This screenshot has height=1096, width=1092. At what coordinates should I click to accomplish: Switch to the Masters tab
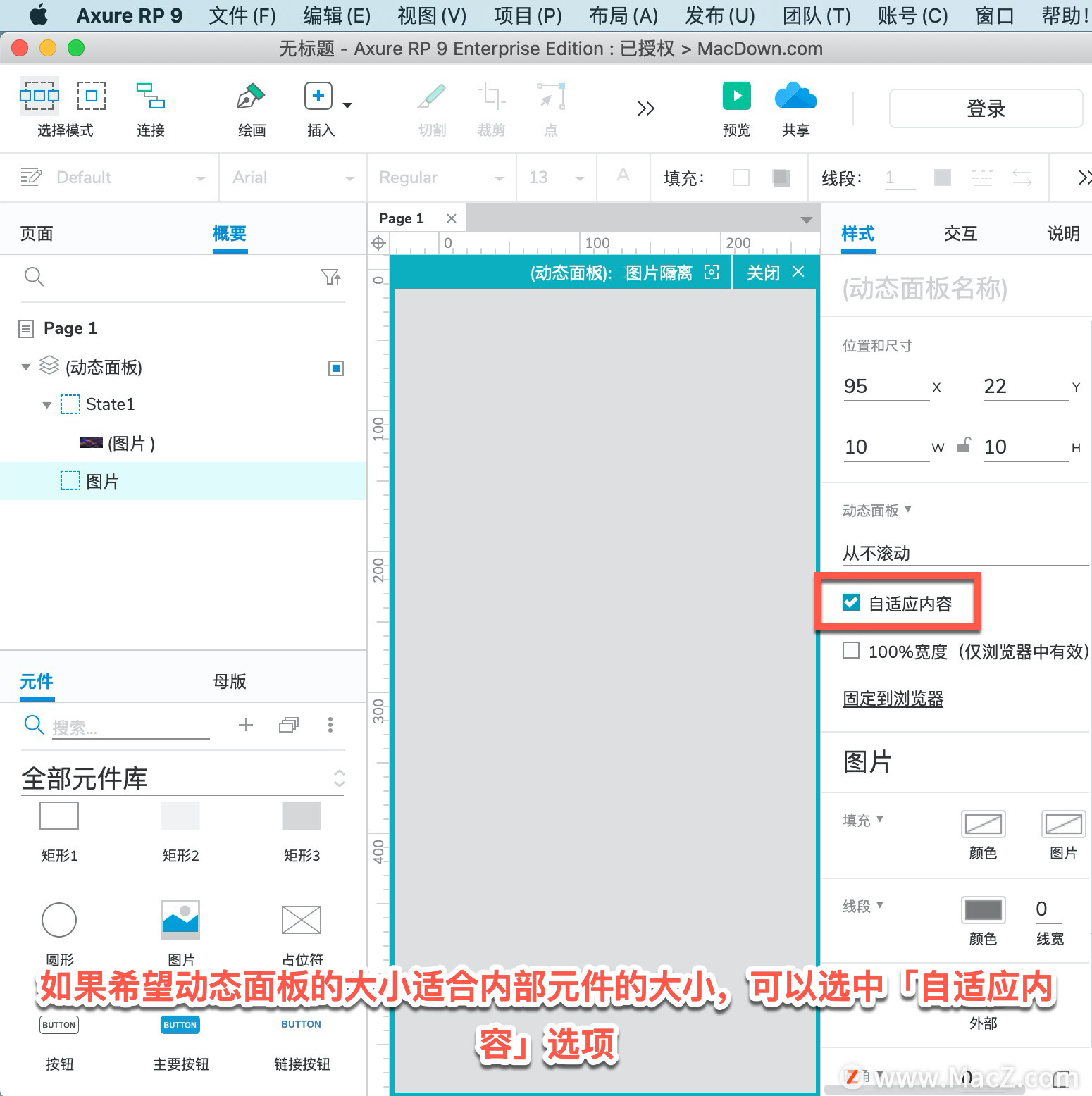[x=230, y=682]
